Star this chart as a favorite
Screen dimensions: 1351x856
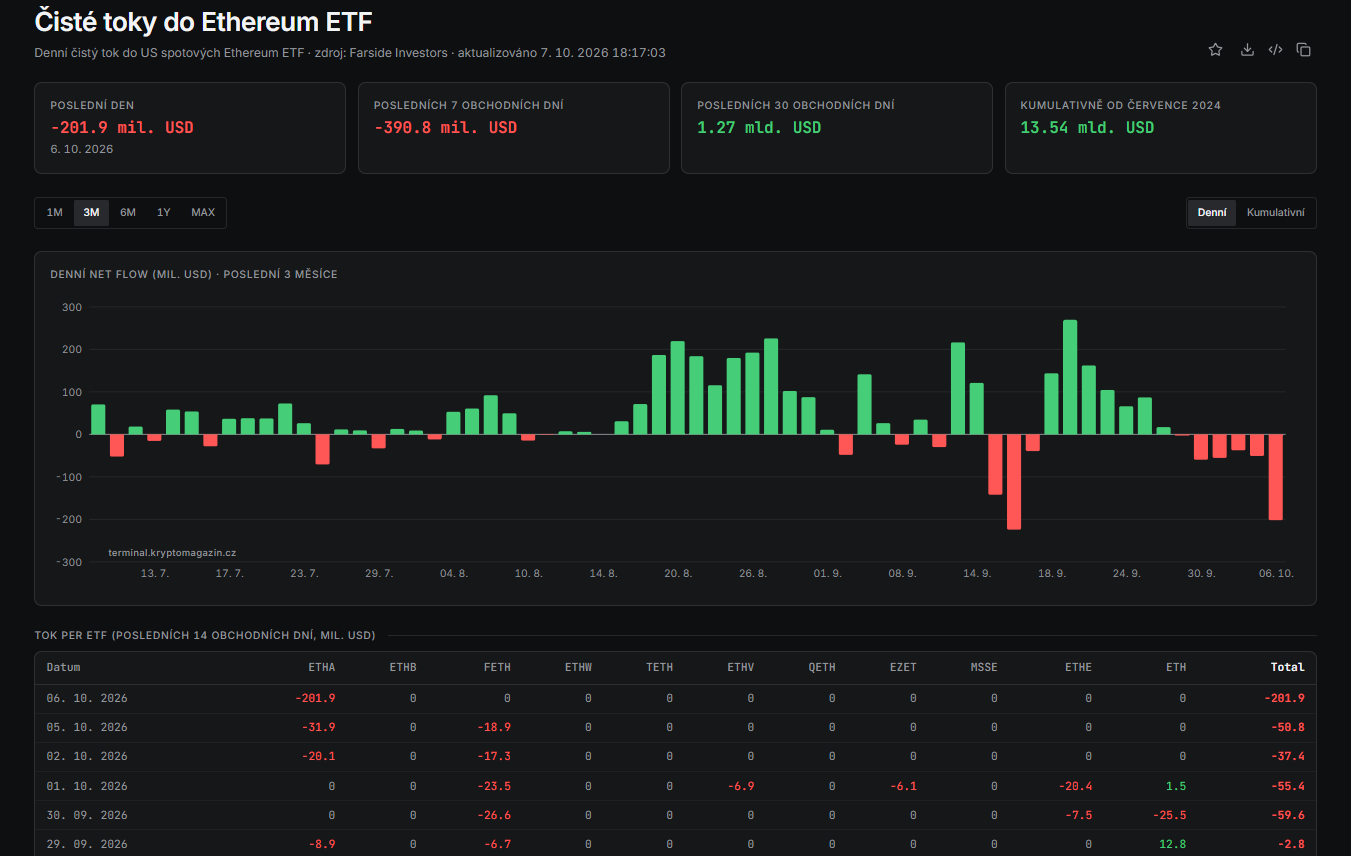click(1215, 50)
